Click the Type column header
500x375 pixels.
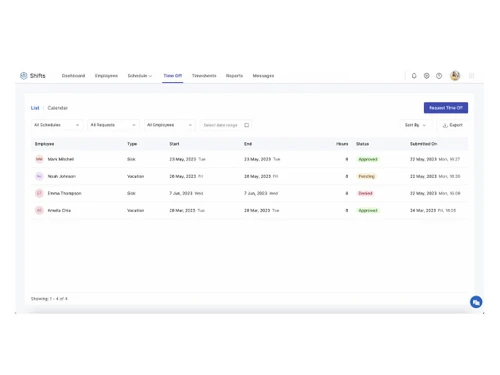click(132, 144)
